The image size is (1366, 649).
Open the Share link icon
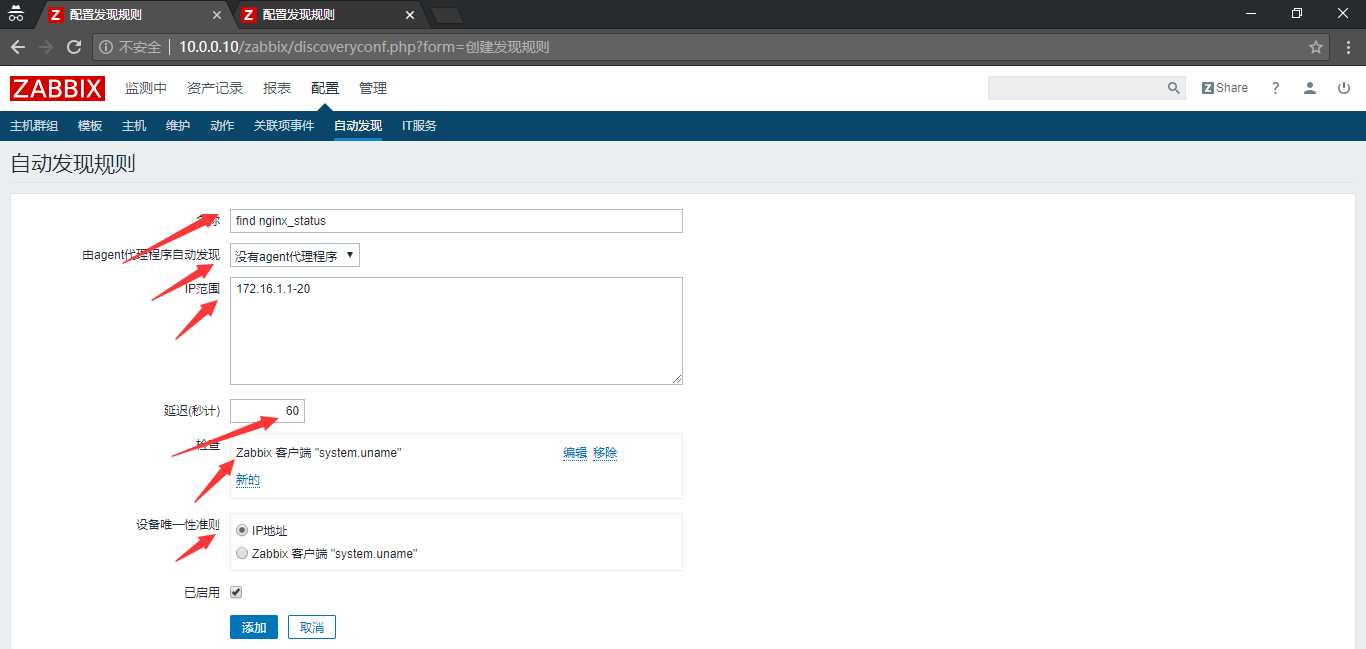[1225, 88]
